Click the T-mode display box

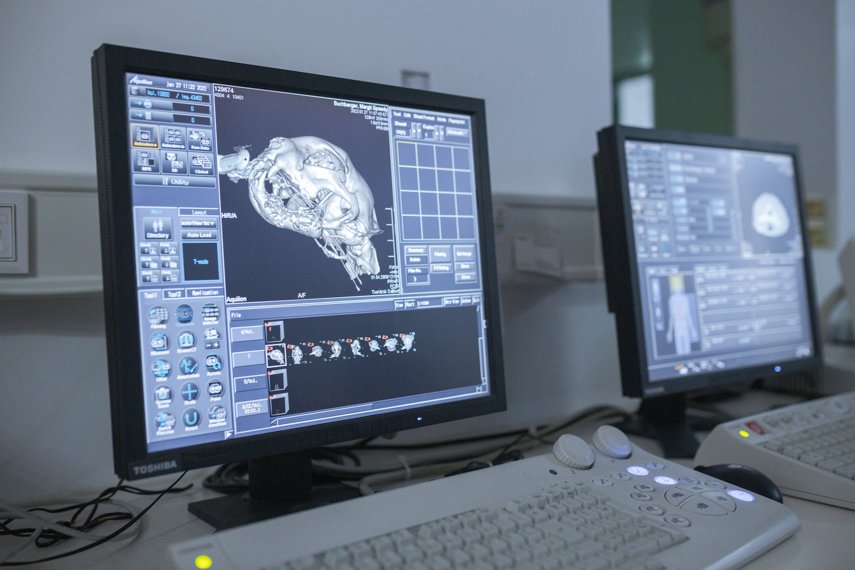point(201,262)
